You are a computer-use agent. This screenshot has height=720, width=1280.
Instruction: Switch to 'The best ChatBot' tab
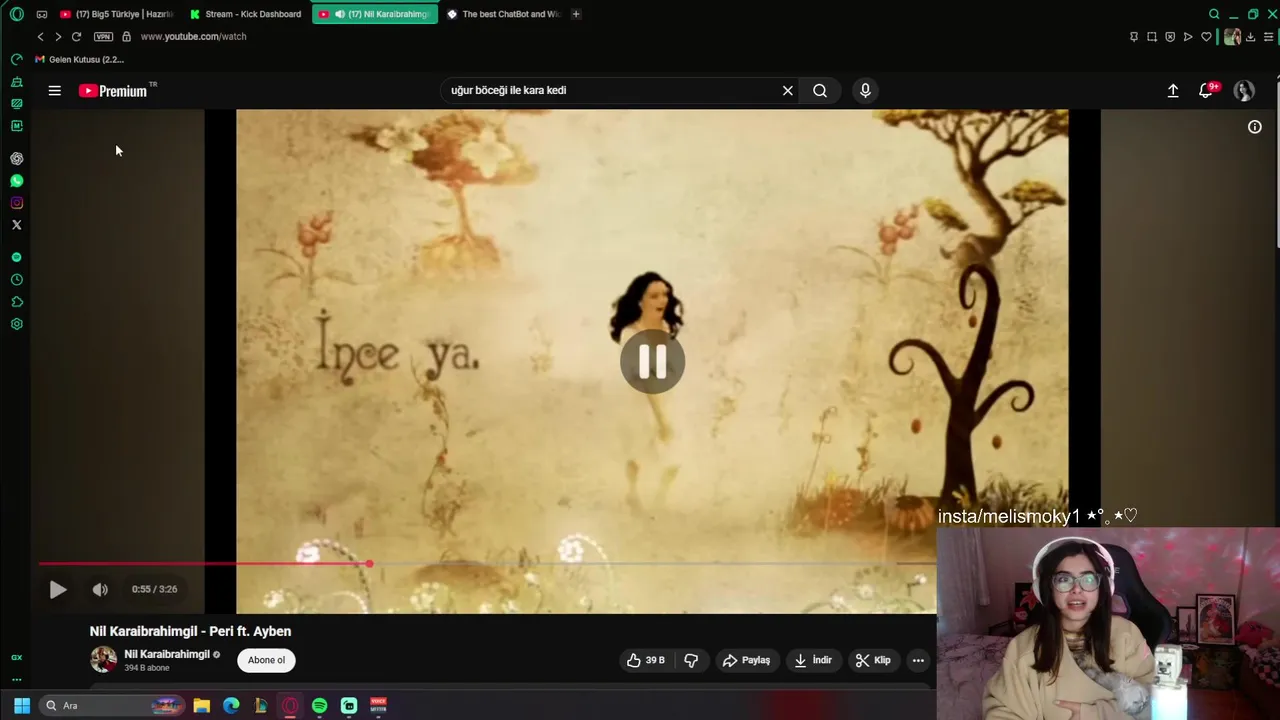[x=504, y=14]
